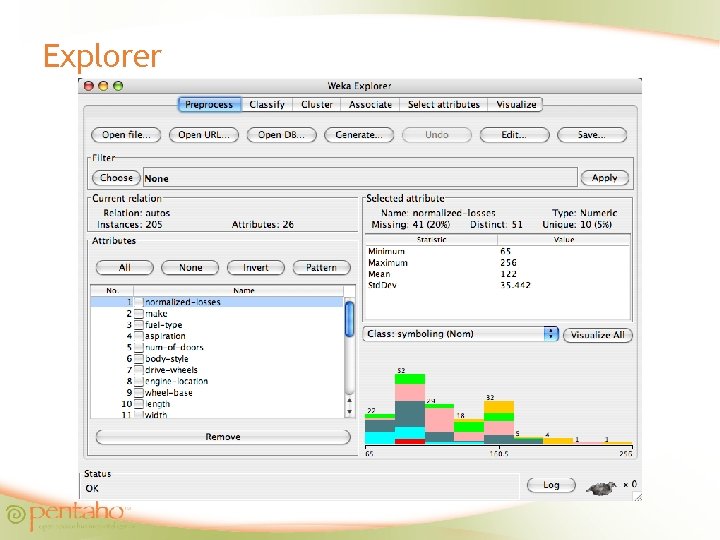Click the Open URL... button
The image size is (720, 540).
point(204,135)
